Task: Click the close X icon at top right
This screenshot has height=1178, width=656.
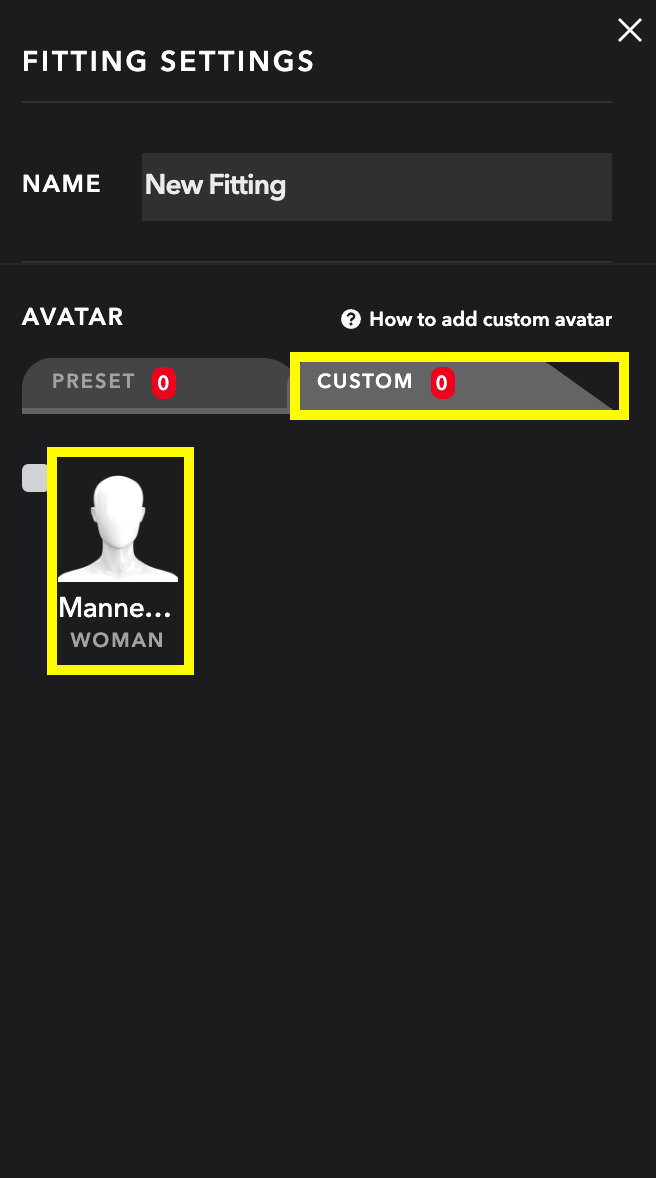Action: 629,30
